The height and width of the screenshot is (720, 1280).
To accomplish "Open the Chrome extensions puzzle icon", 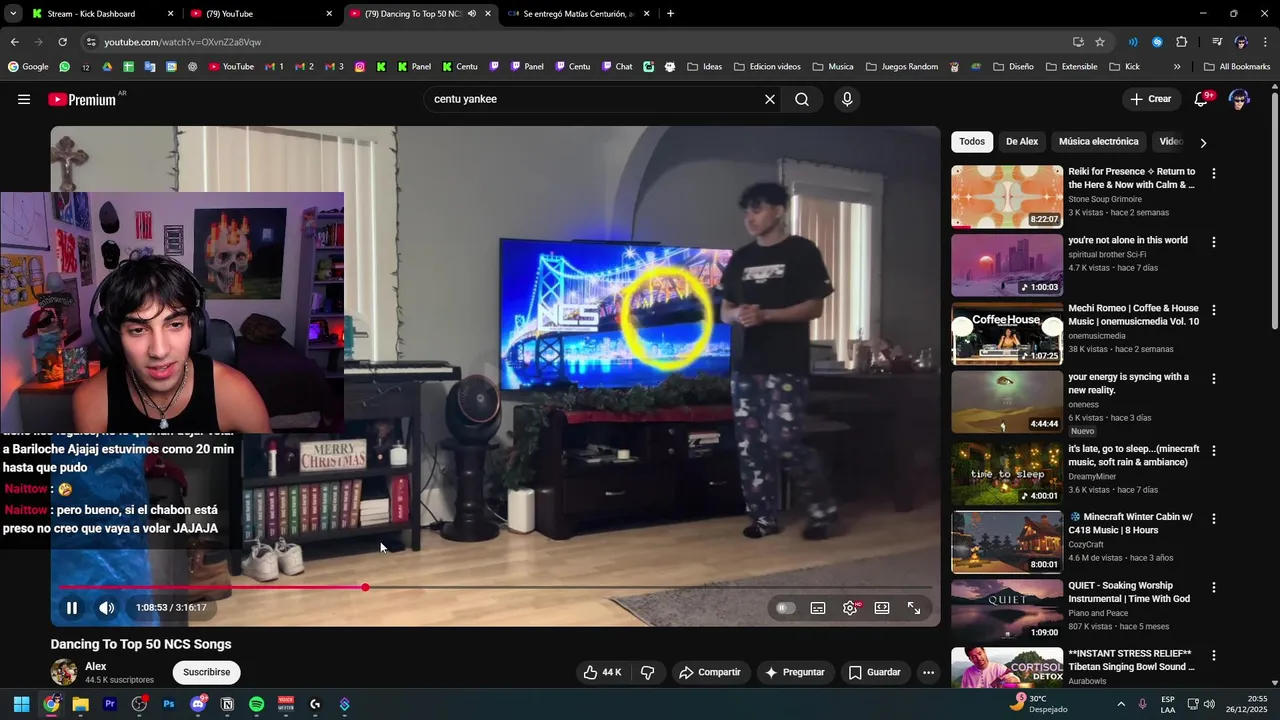I will (1182, 42).
